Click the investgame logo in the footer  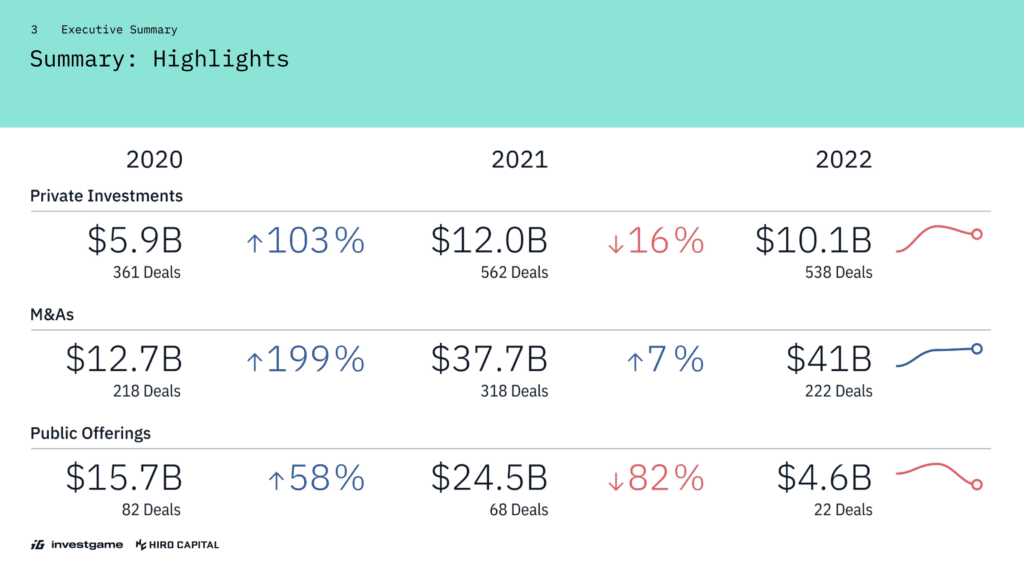tap(77, 545)
